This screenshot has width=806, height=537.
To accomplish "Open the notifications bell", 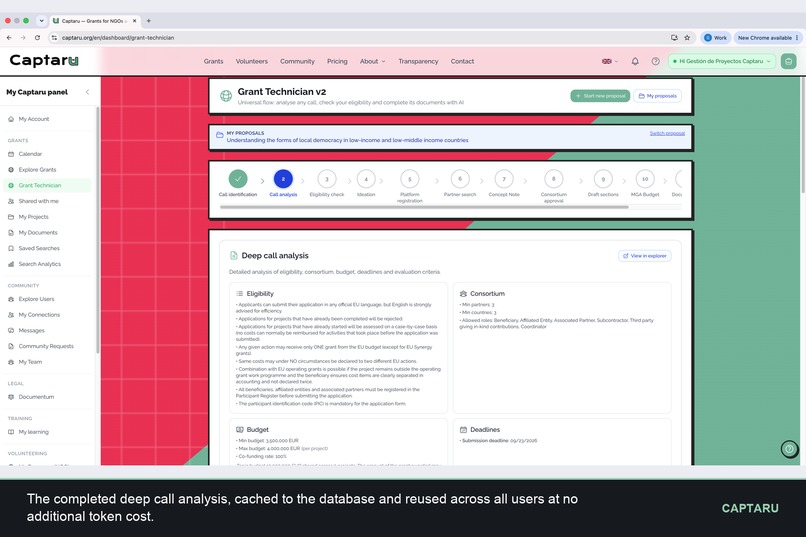I will click(635, 61).
